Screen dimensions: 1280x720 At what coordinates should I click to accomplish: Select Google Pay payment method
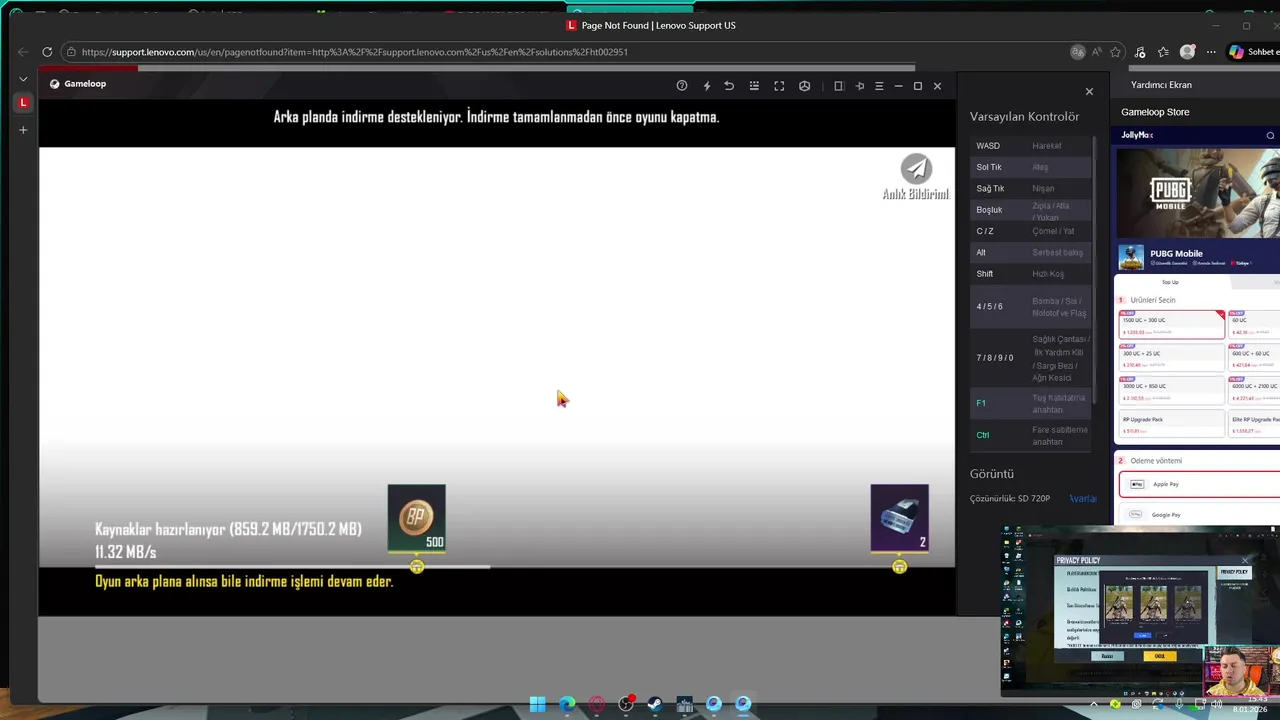point(1199,515)
